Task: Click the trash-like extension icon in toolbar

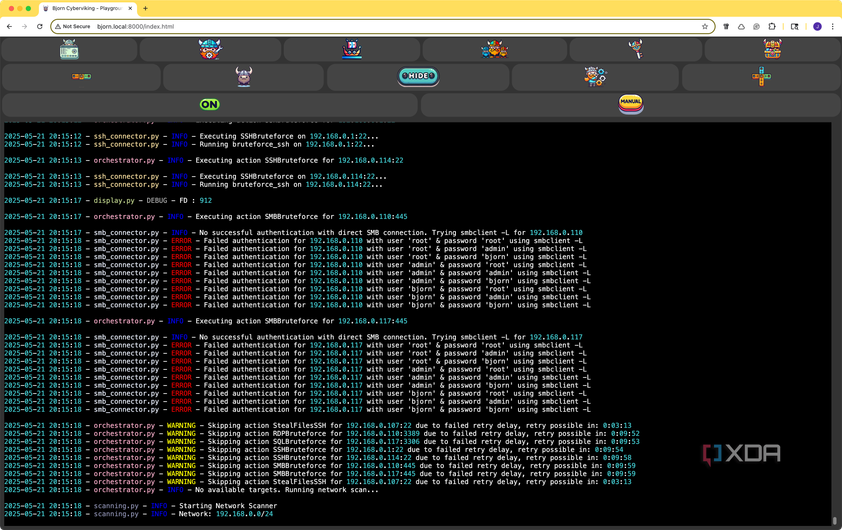Action: (726, 26)
